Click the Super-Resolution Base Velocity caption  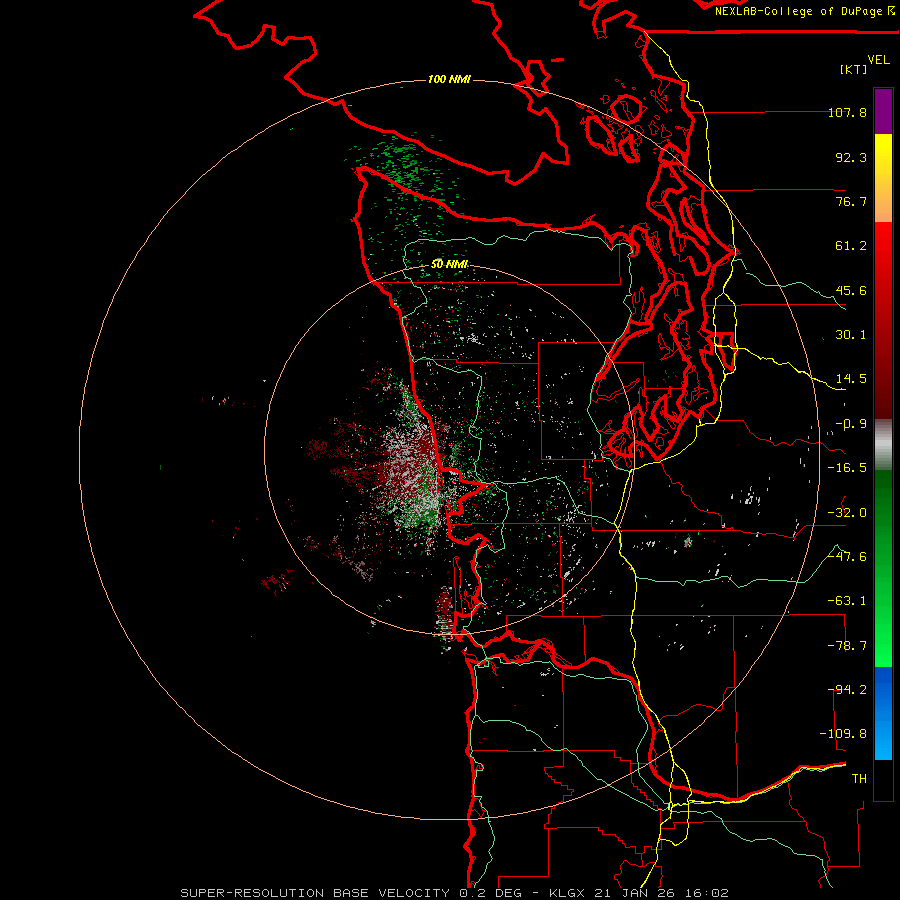pos(454,893)
